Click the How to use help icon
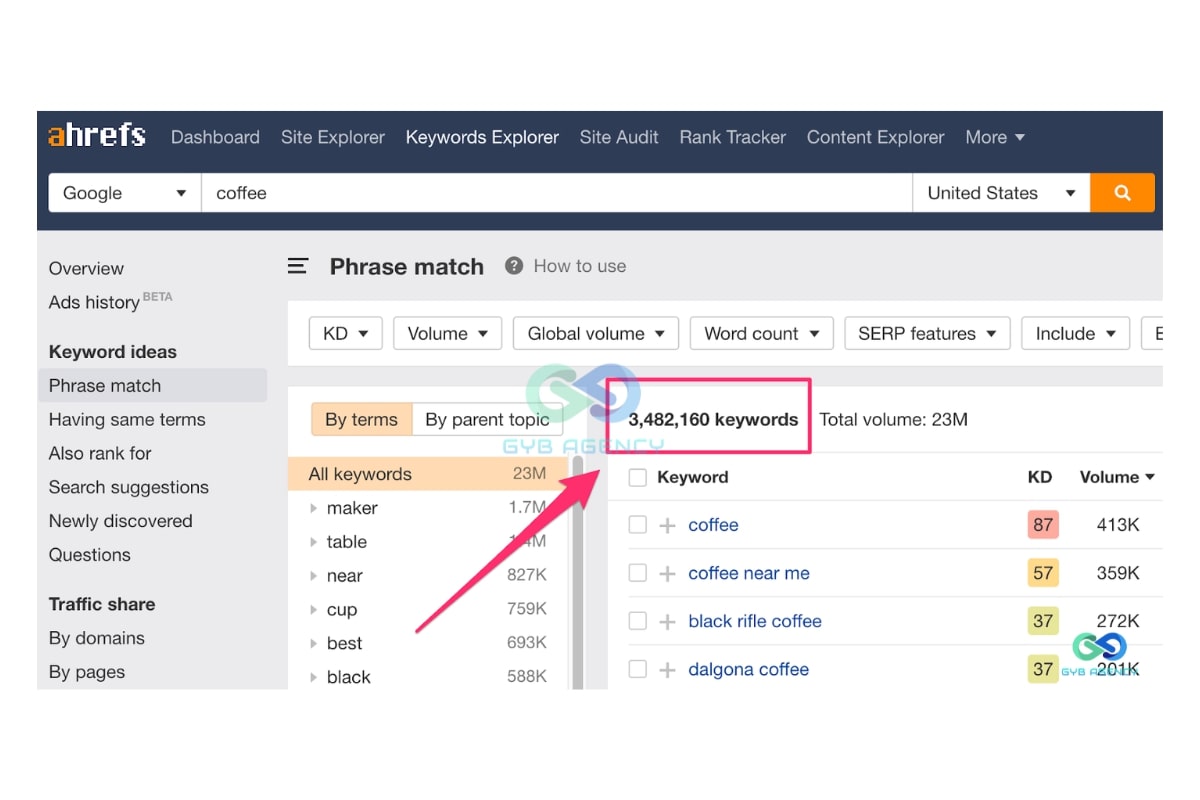The width and height of the screenshot is (1200, 800). pyautogui.click(x=514, y=266)
